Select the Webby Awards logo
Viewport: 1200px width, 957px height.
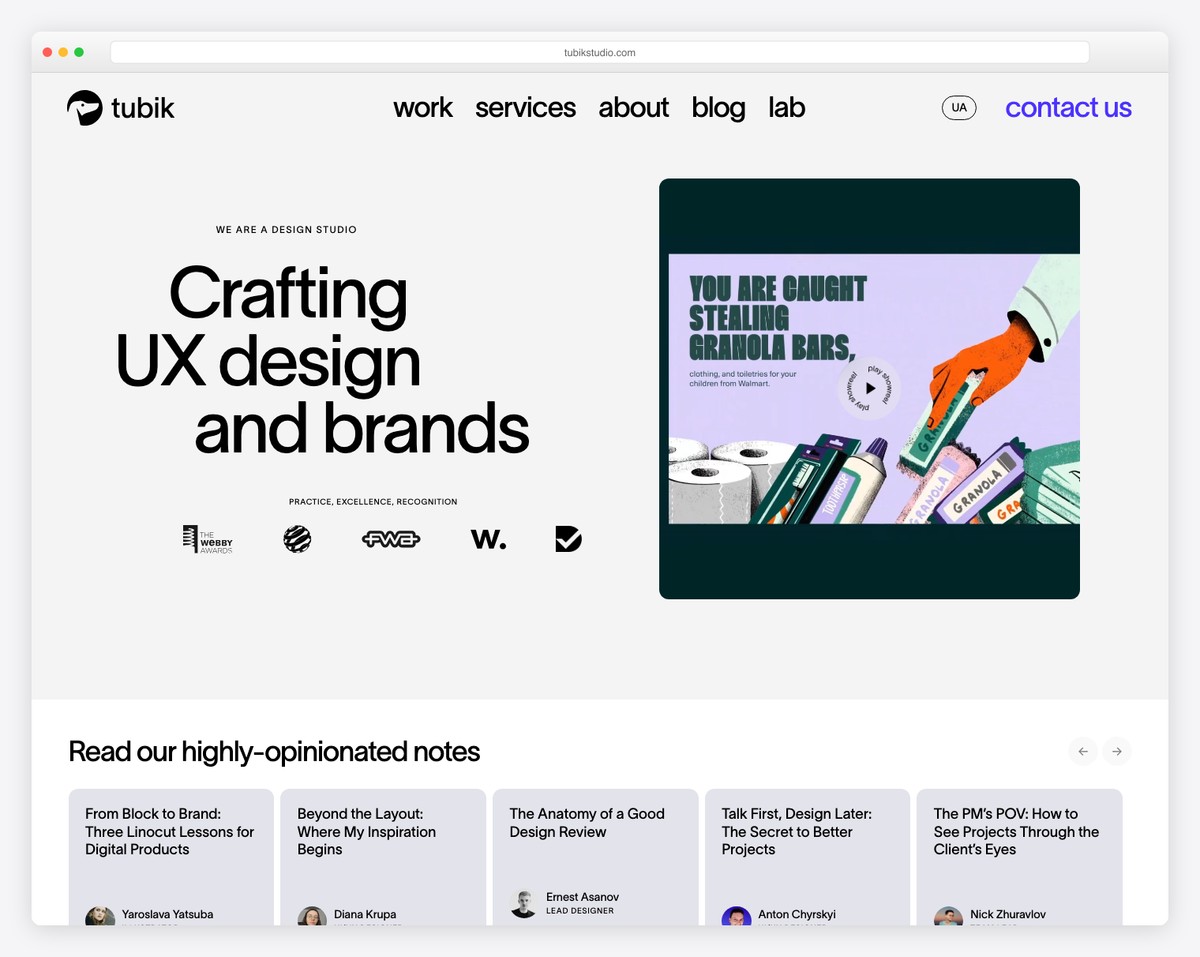coord(208,538)
